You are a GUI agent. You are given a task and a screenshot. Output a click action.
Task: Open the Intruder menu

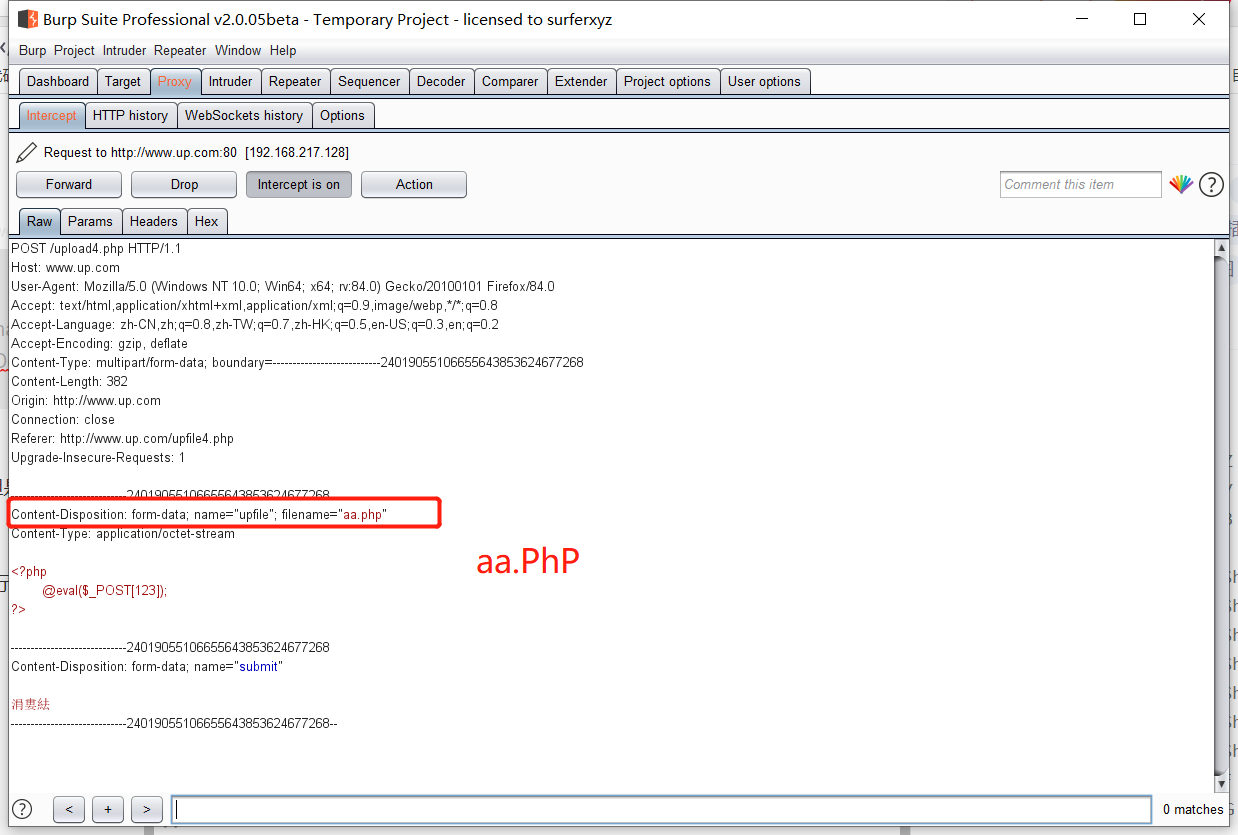[124, 50]
